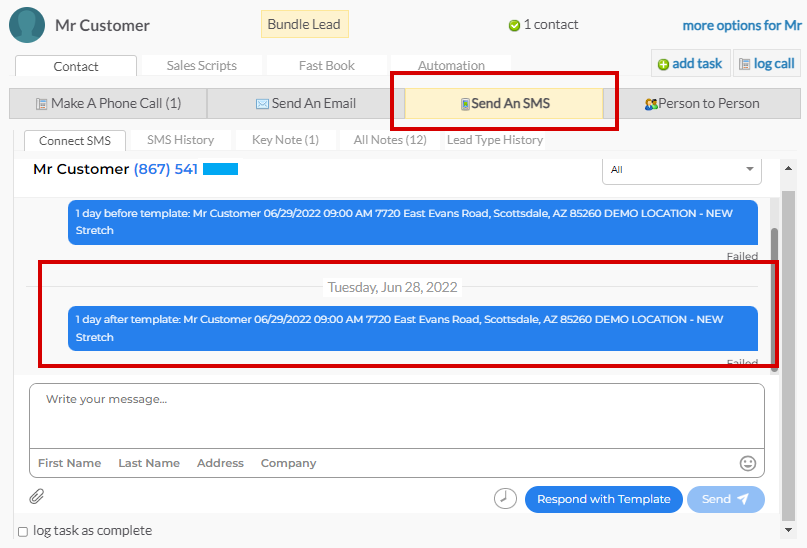The width and height of the screenshot is (807, 548).
Task: Click the inner conversation scrollbar thumb
Action: (774, 299)
